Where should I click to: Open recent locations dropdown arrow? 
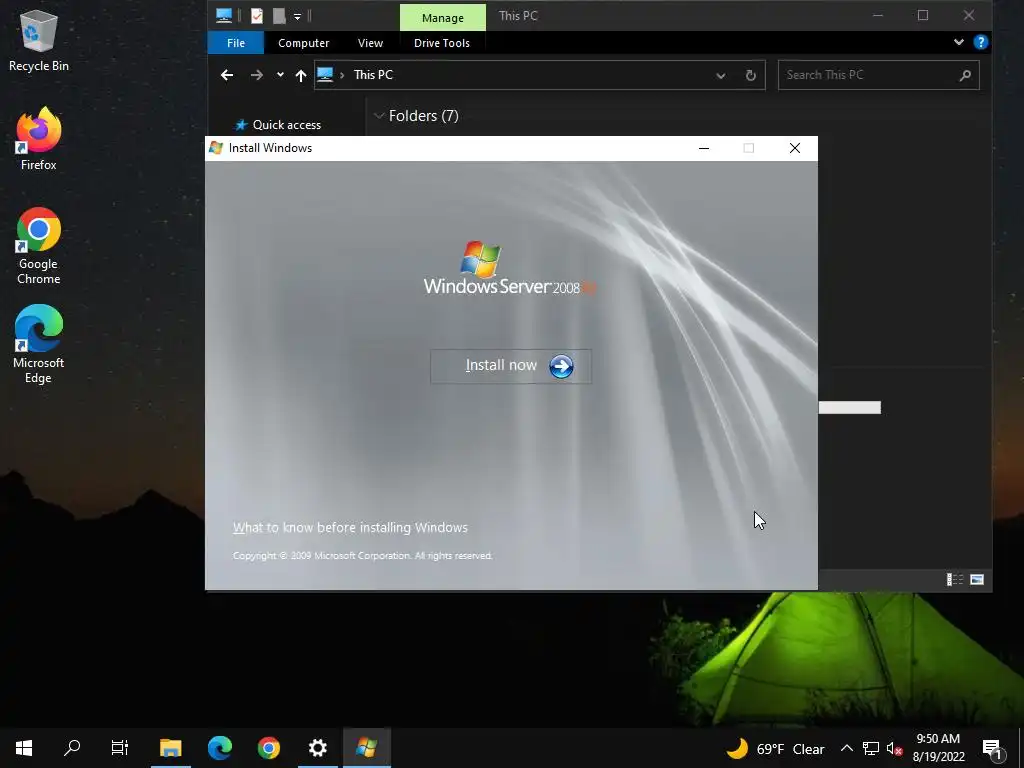(x=280, y=75)
